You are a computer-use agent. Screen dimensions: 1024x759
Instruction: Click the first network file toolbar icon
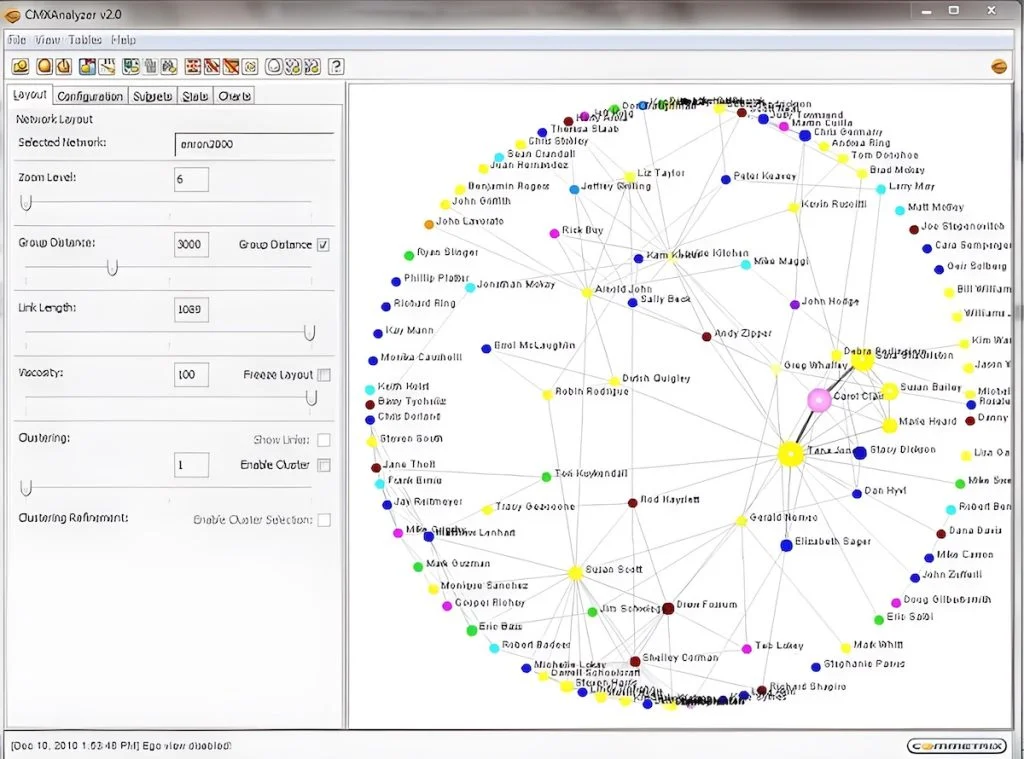tap(22, 65)
